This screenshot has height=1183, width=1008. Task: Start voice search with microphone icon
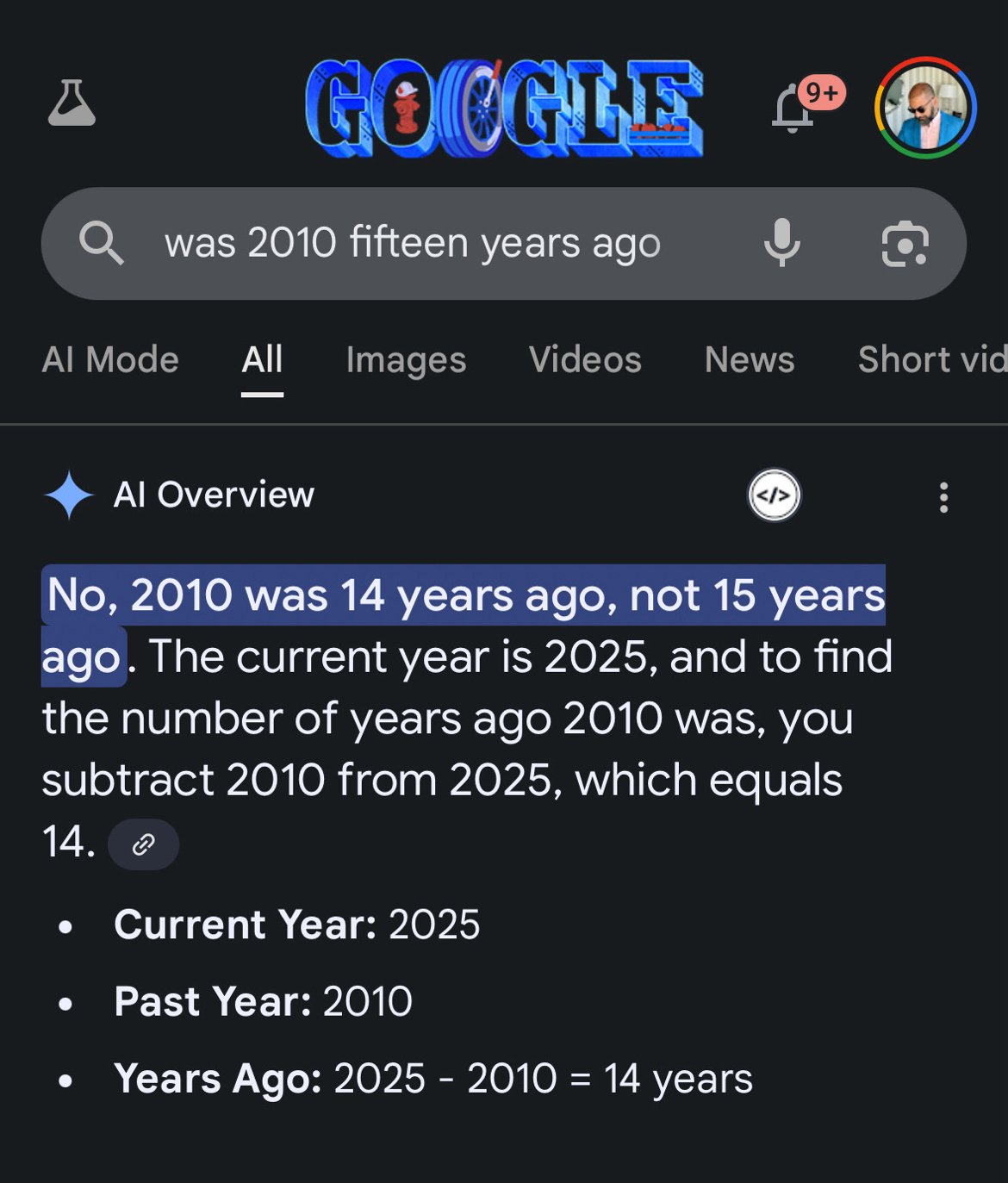click(782, 243)
